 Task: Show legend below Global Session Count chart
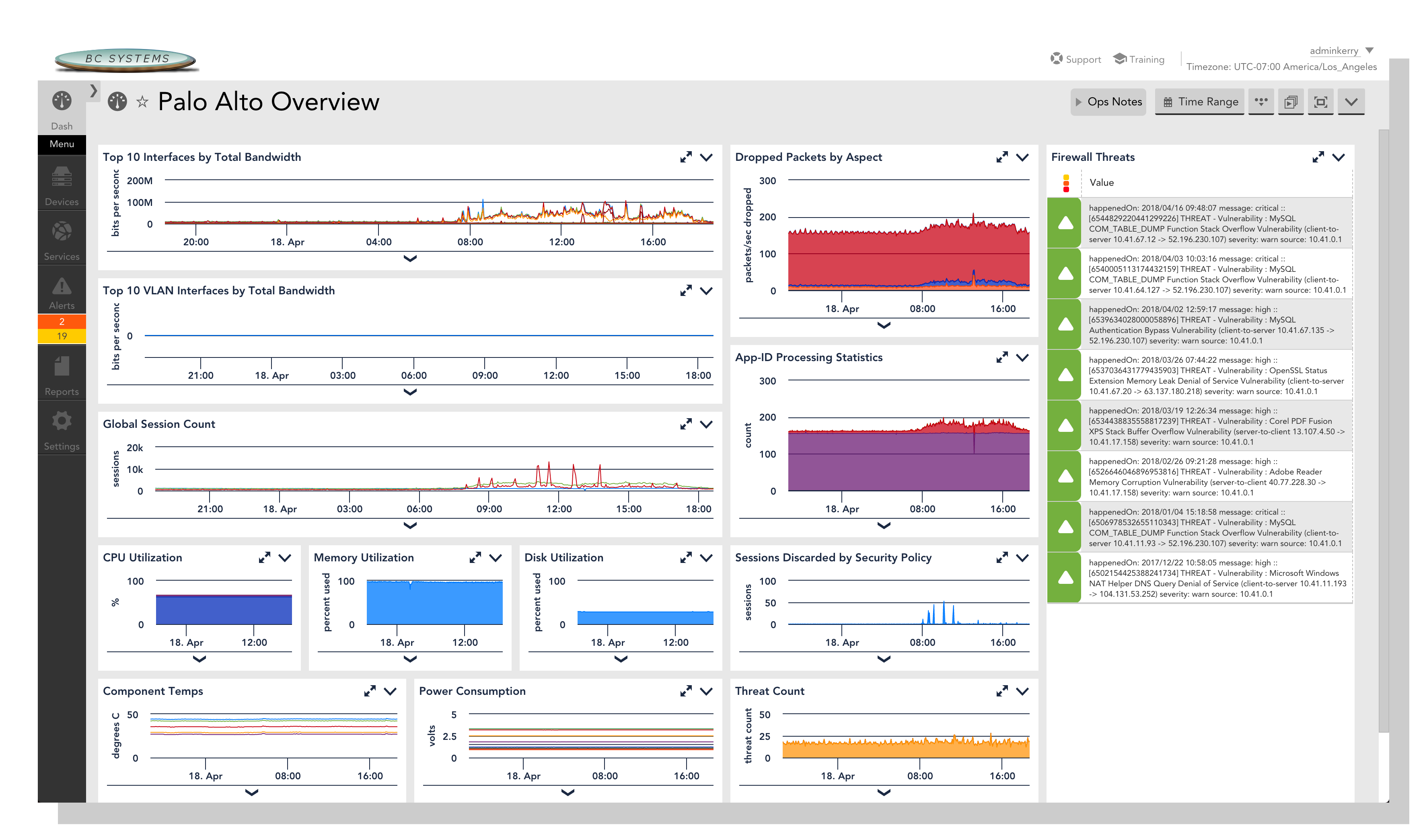coord(410,526)
